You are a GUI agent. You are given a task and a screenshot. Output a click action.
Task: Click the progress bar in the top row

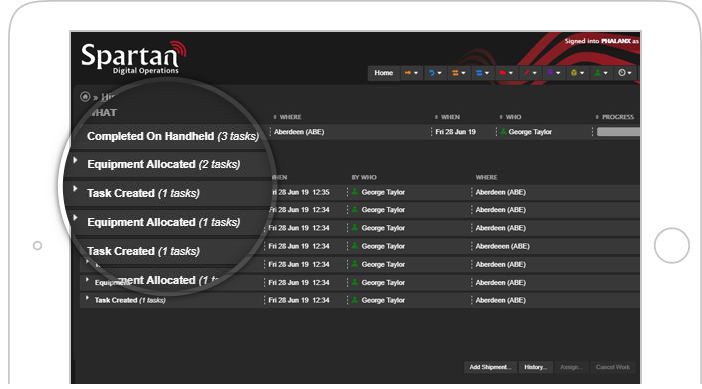tap(618, 132)
